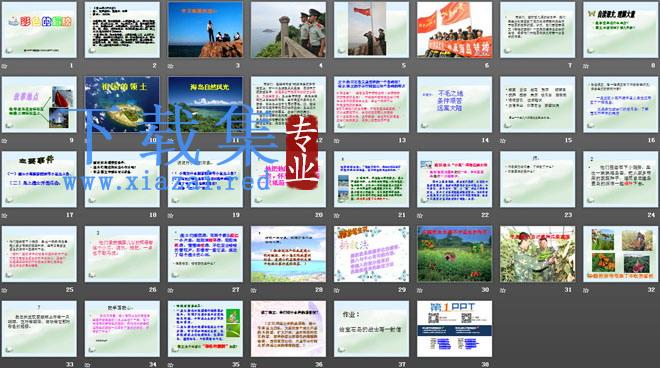Select slide 30 thumbnail with green field
Screen dimensions: 660x368
coord(455,254)
